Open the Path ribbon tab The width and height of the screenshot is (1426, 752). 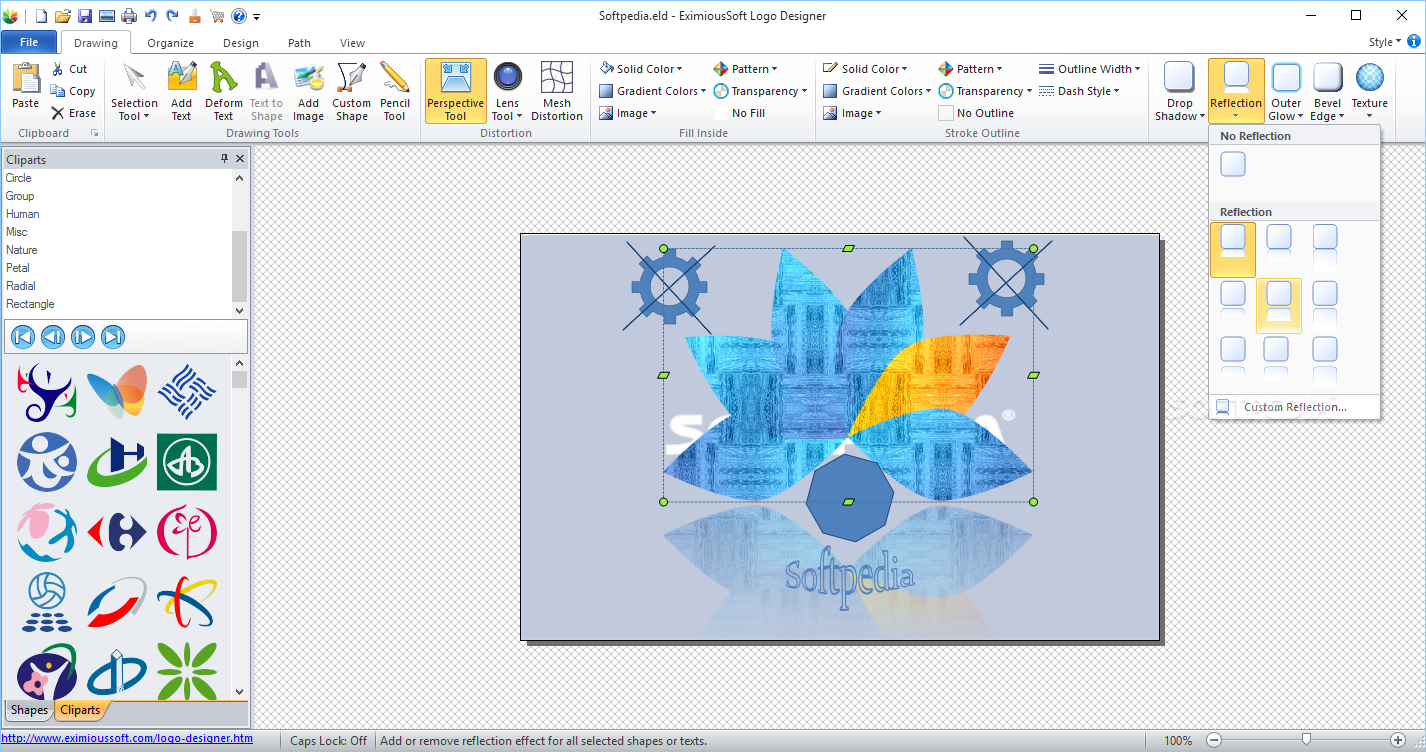299,43
